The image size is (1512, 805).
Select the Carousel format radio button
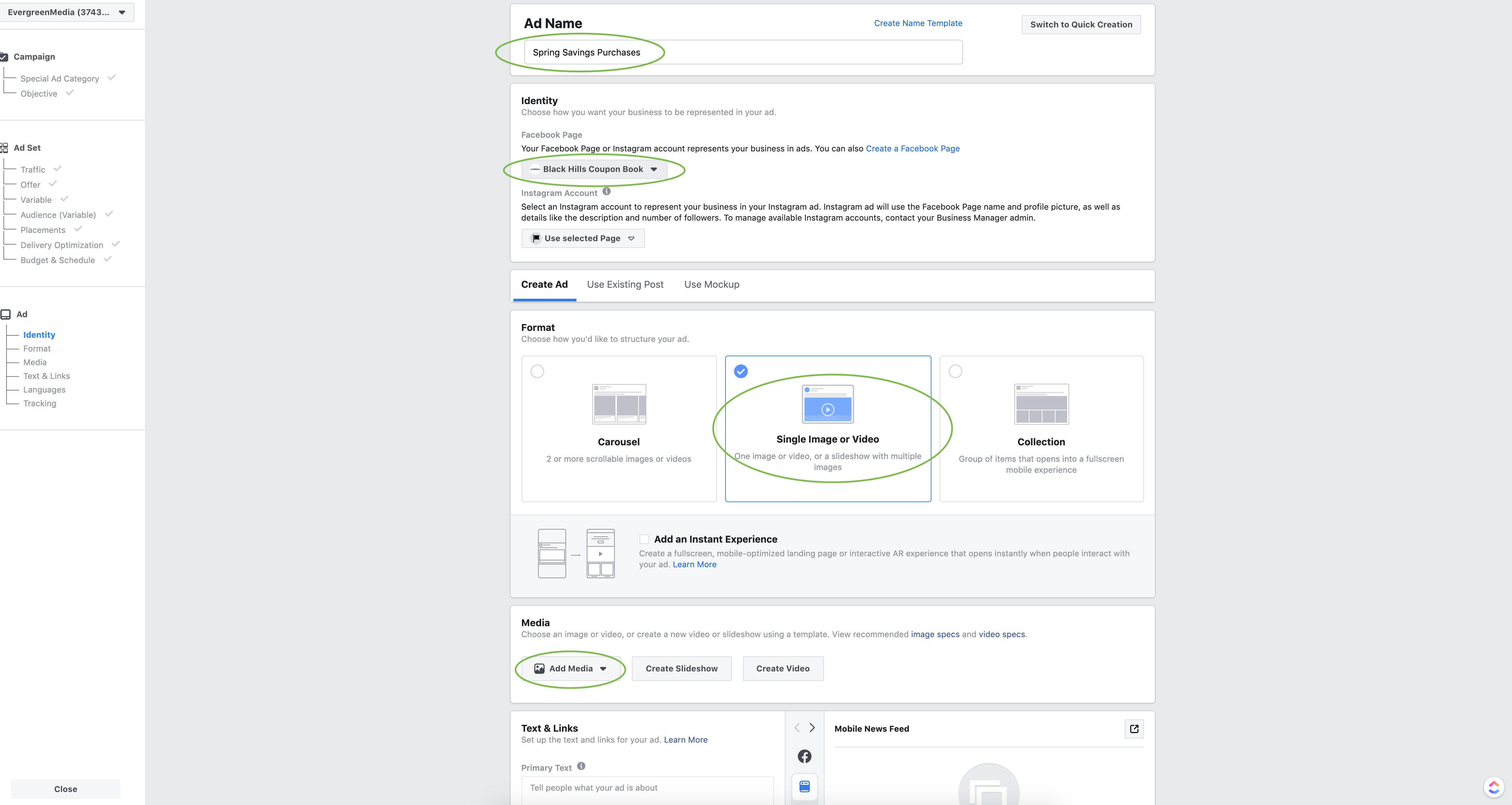coord(538,371)
